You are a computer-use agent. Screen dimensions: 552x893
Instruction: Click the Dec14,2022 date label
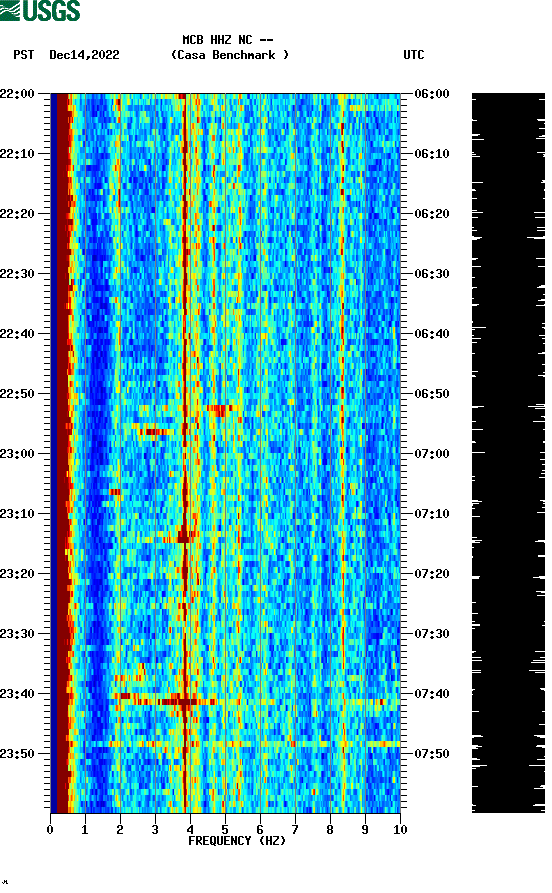(x=84, y=55)
